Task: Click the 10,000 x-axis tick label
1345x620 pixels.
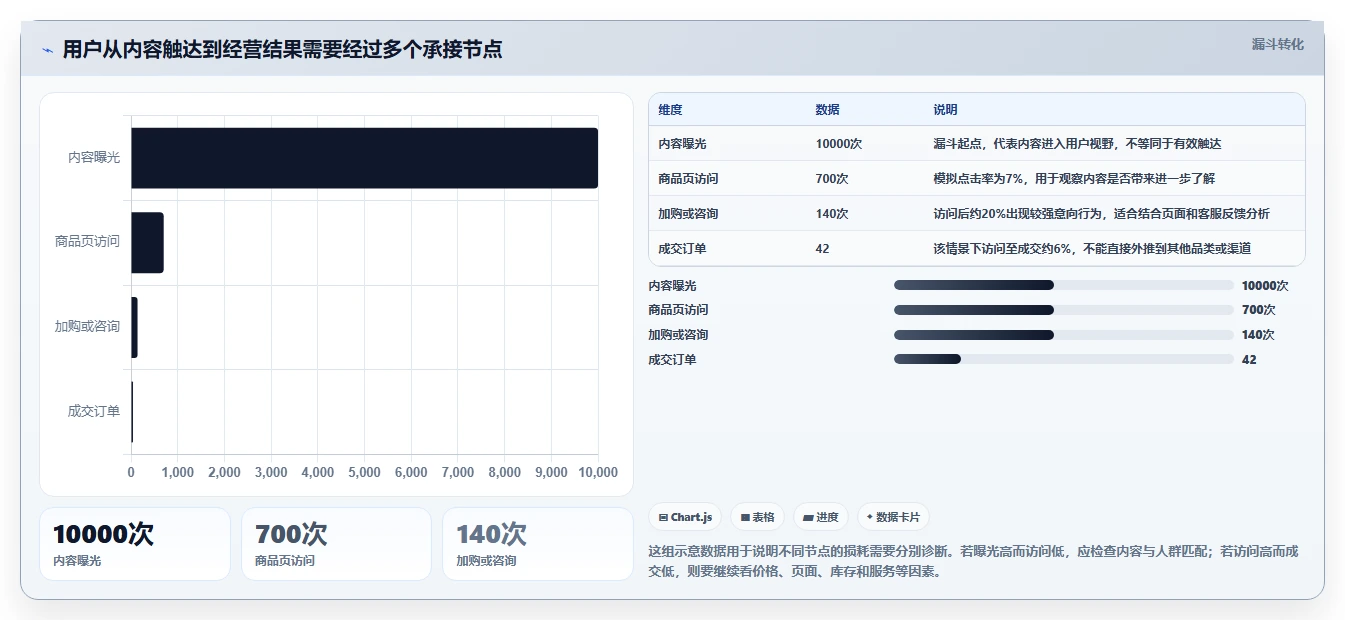Action: click(x=598, y=472)
